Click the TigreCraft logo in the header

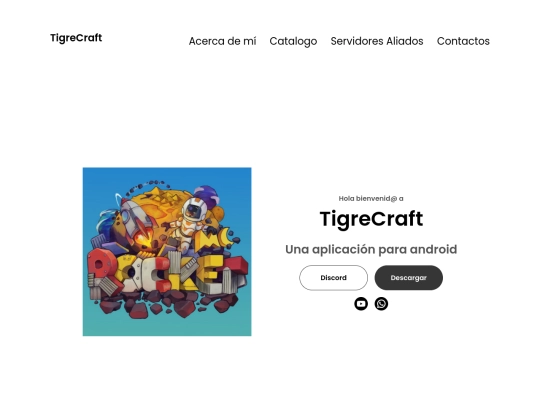click(x=76, y=38)
